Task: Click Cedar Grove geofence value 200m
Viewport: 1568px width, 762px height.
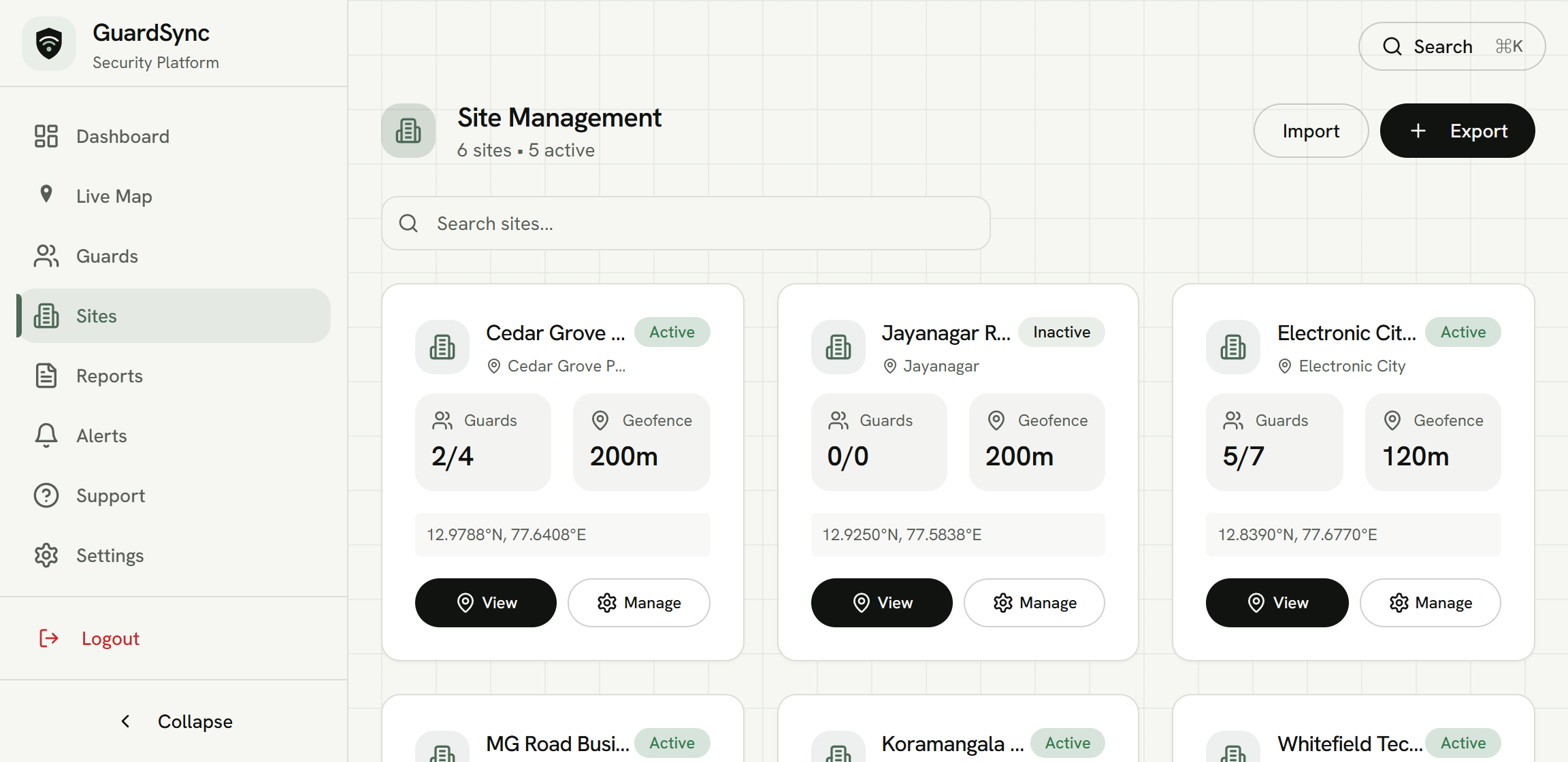Action: tap(624, 457)
